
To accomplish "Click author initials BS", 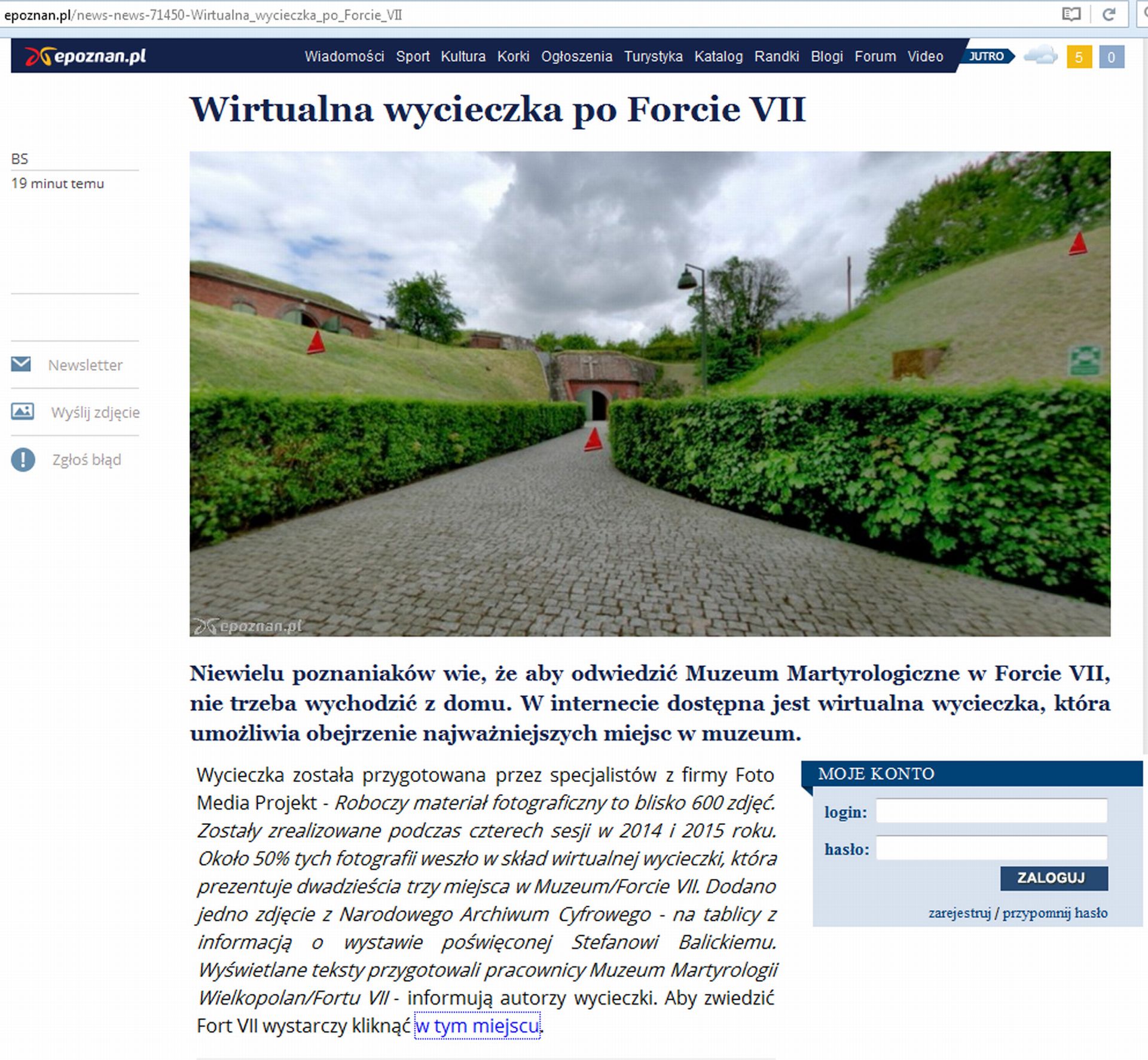I will (19, 159).
